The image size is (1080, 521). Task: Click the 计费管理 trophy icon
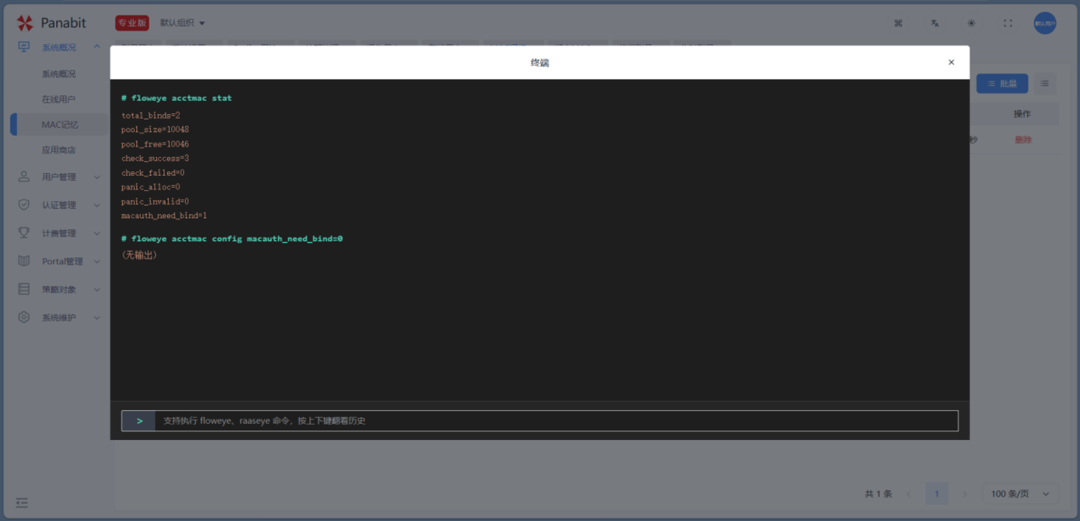point(24,233)
